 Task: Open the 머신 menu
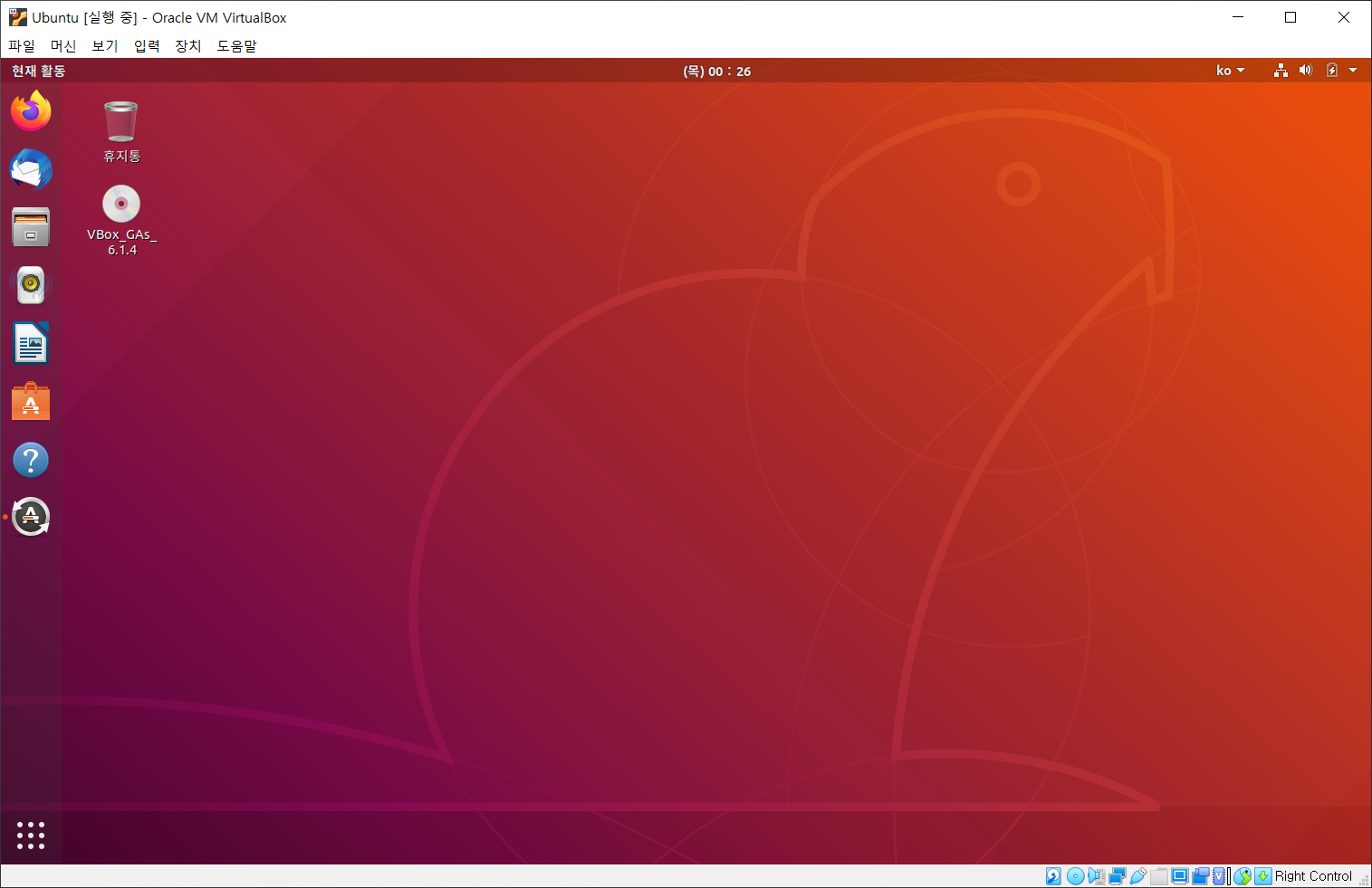[63, 45]
